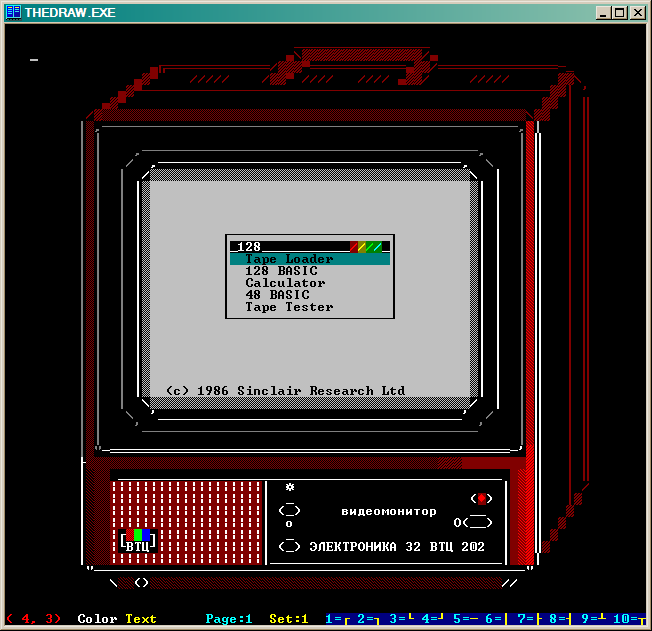The height and width of the screenshot is (631, 652).
Task: Close the THEDRAW.EXE window
Action: 637,13
